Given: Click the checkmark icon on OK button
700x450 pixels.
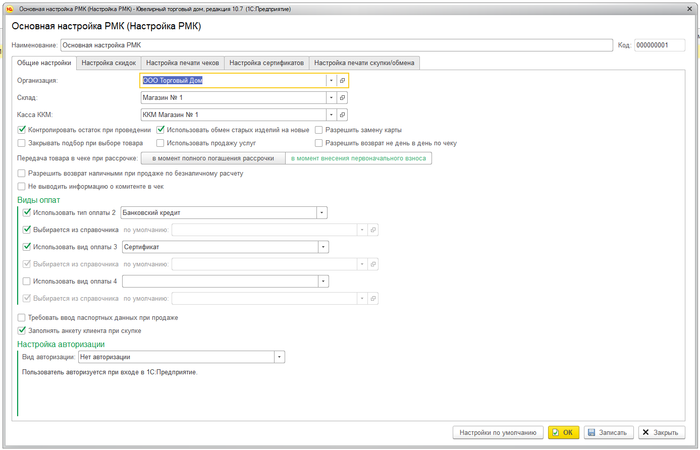Looking at the screenshot, I should point(554,432).
